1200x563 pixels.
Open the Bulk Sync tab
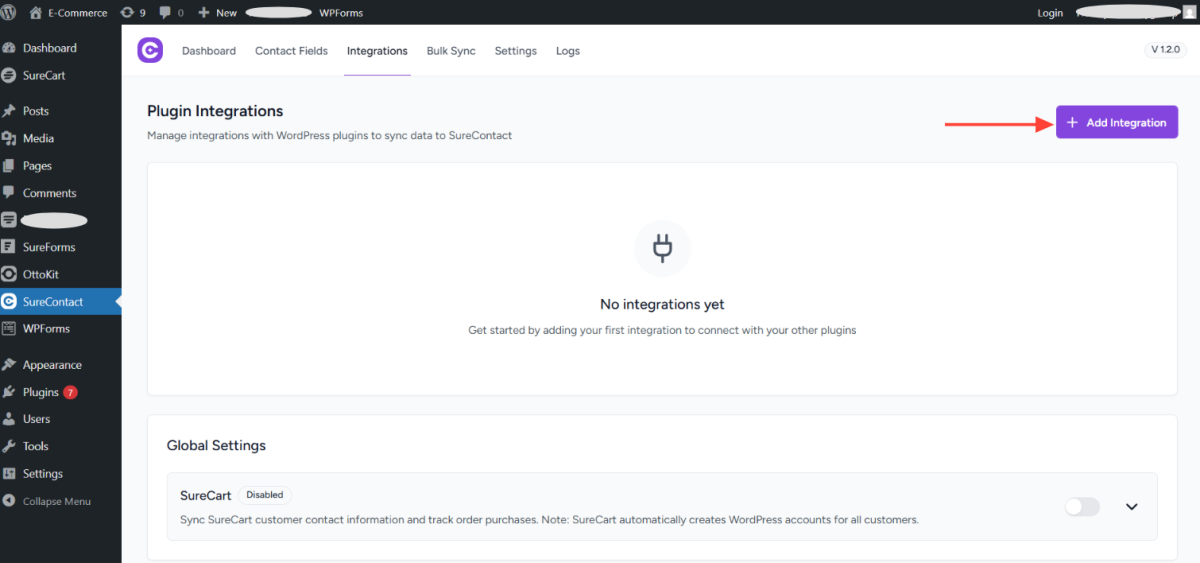451,51
